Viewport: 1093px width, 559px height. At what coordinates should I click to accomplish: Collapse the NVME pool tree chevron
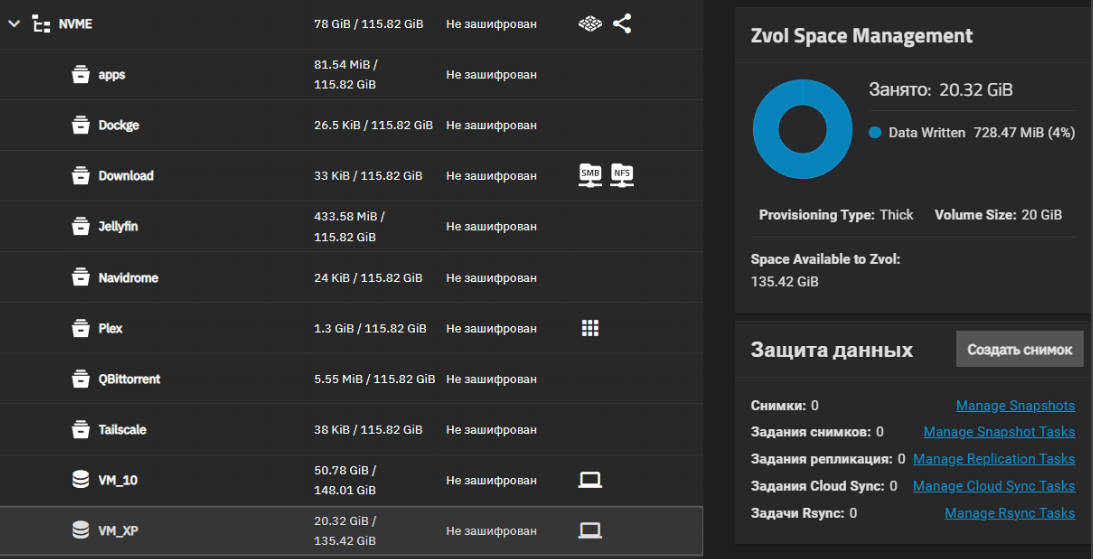(x=14, y=24)
